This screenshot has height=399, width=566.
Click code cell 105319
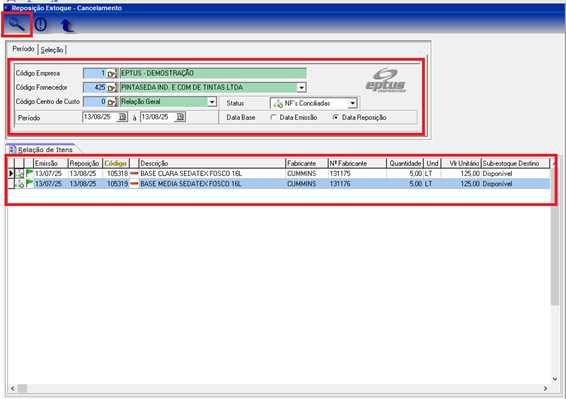(116, 184)
